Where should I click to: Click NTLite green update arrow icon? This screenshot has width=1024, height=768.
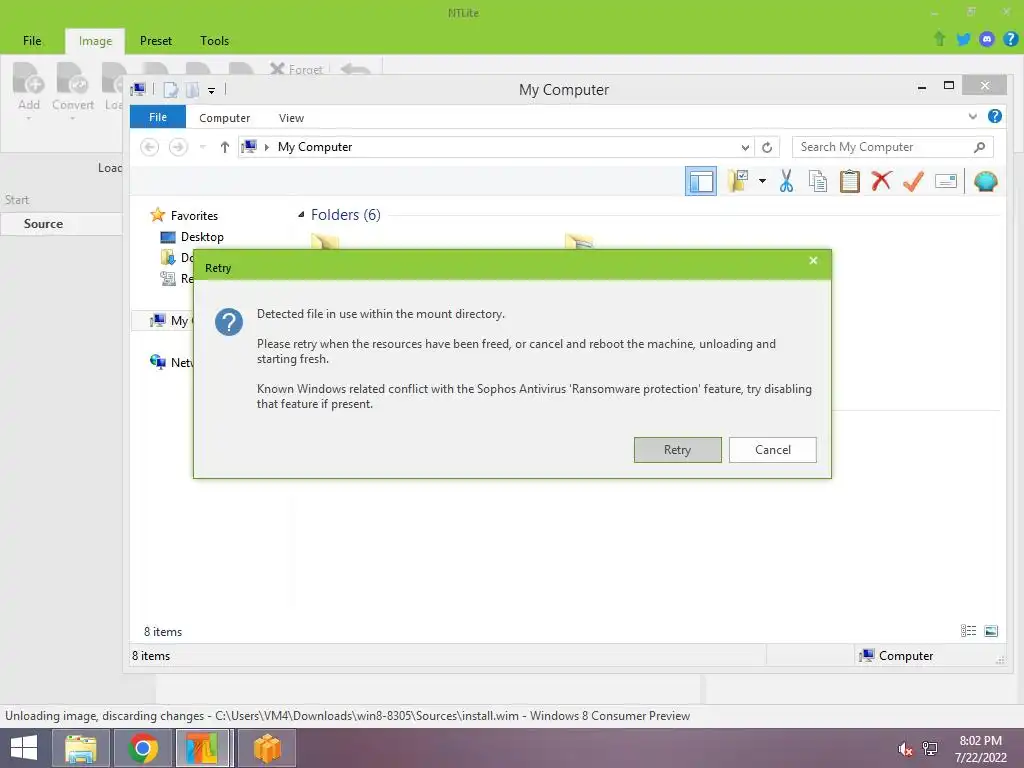click(x=939, y=39)
